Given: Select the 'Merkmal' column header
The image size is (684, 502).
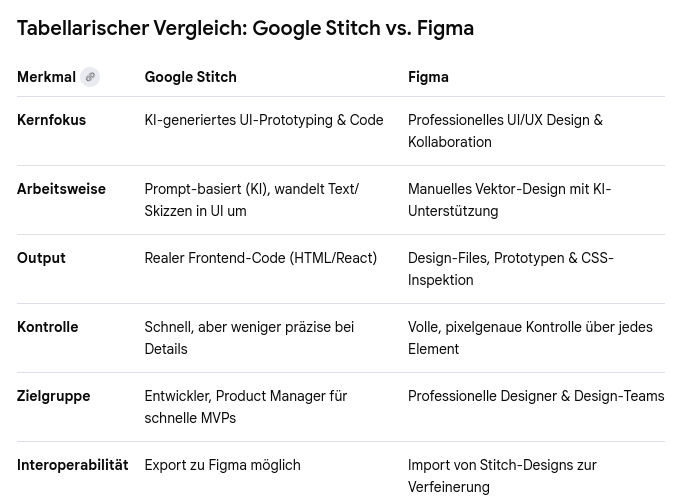Looking at the screenshot, I should click(46, 77).
